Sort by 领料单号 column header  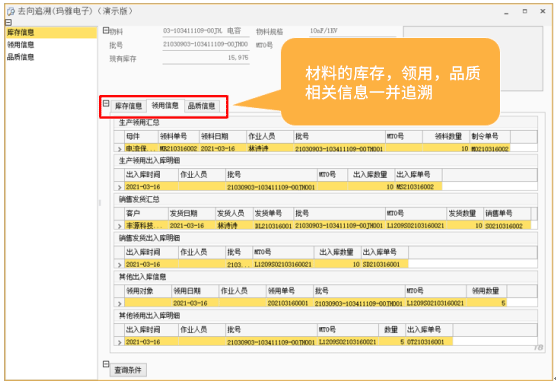pos(178,137)
